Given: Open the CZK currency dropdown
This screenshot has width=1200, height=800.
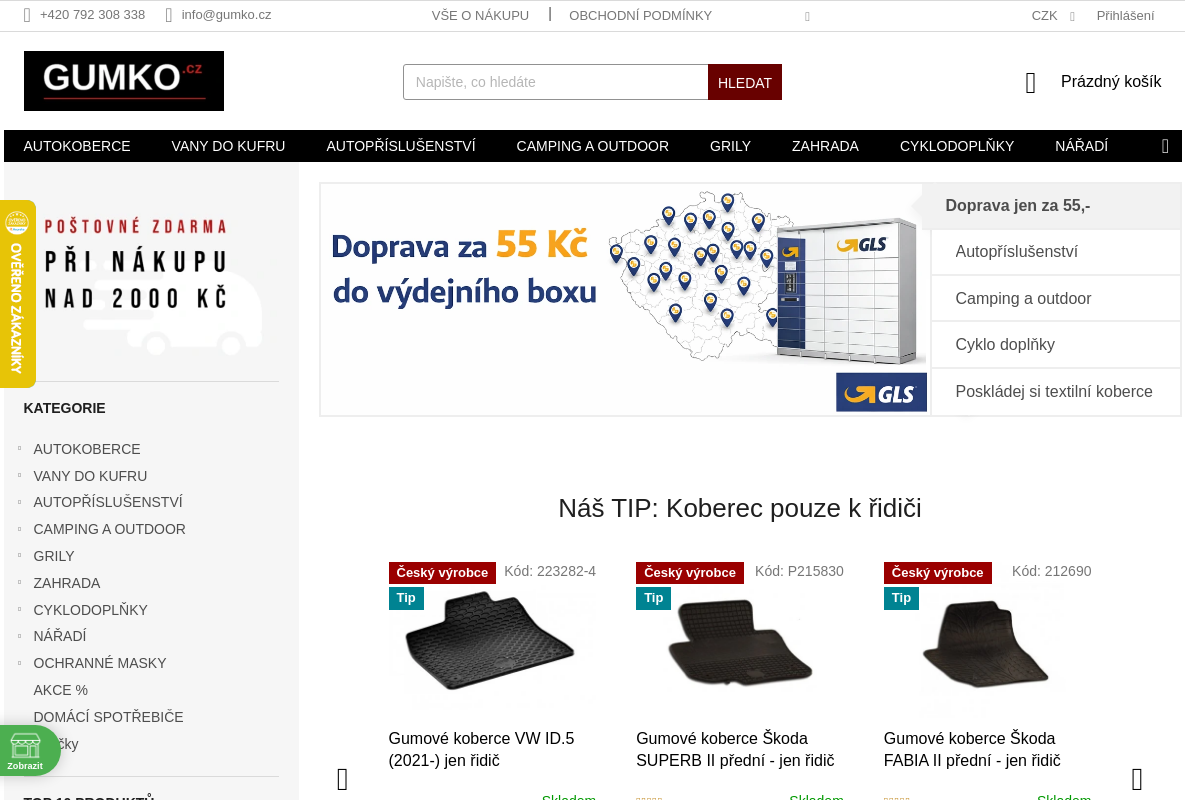Looking at the screenshot, I should pos(1053,15).
